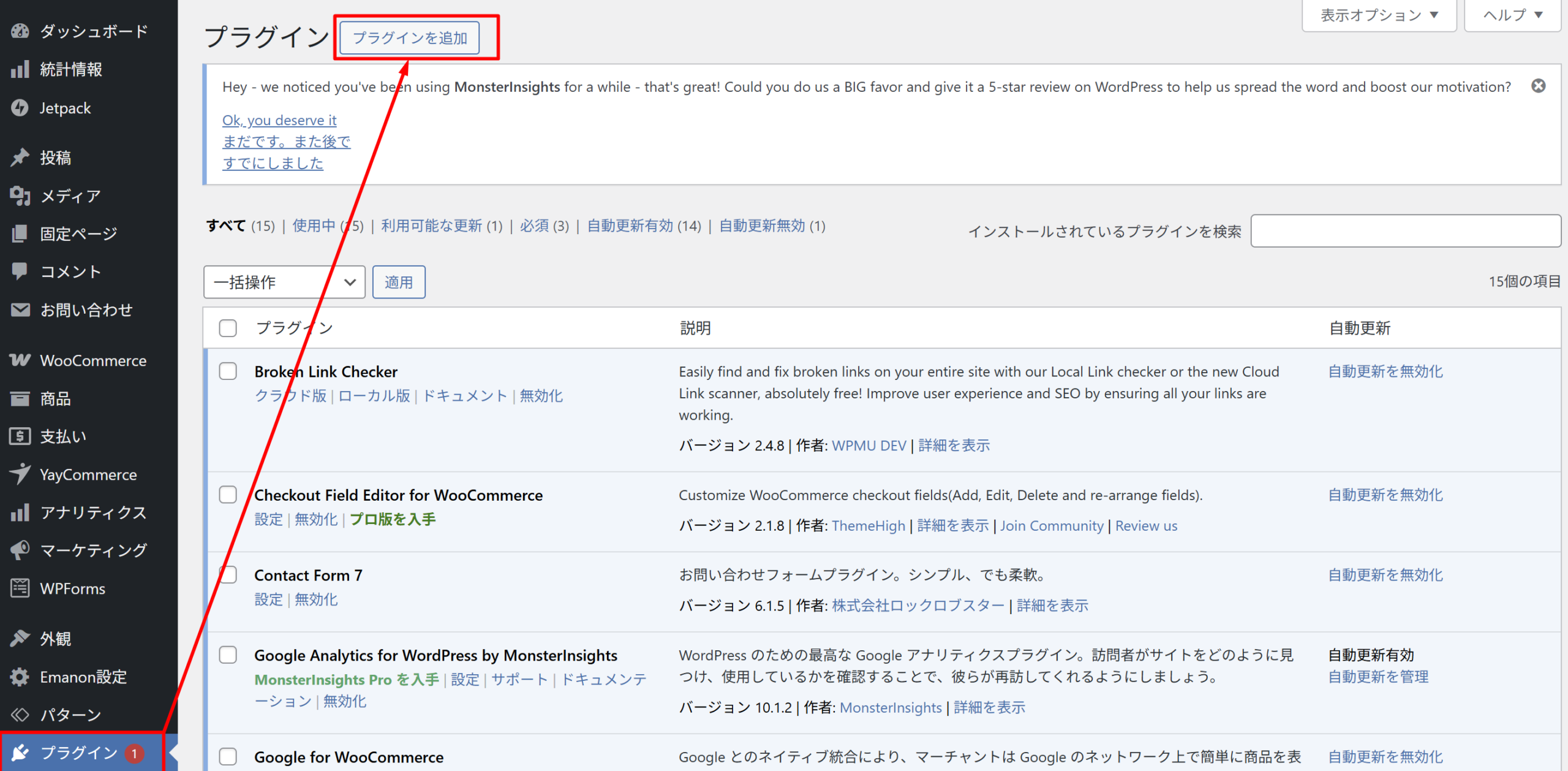Click the プラグインを追加 button

click(410, 38)
